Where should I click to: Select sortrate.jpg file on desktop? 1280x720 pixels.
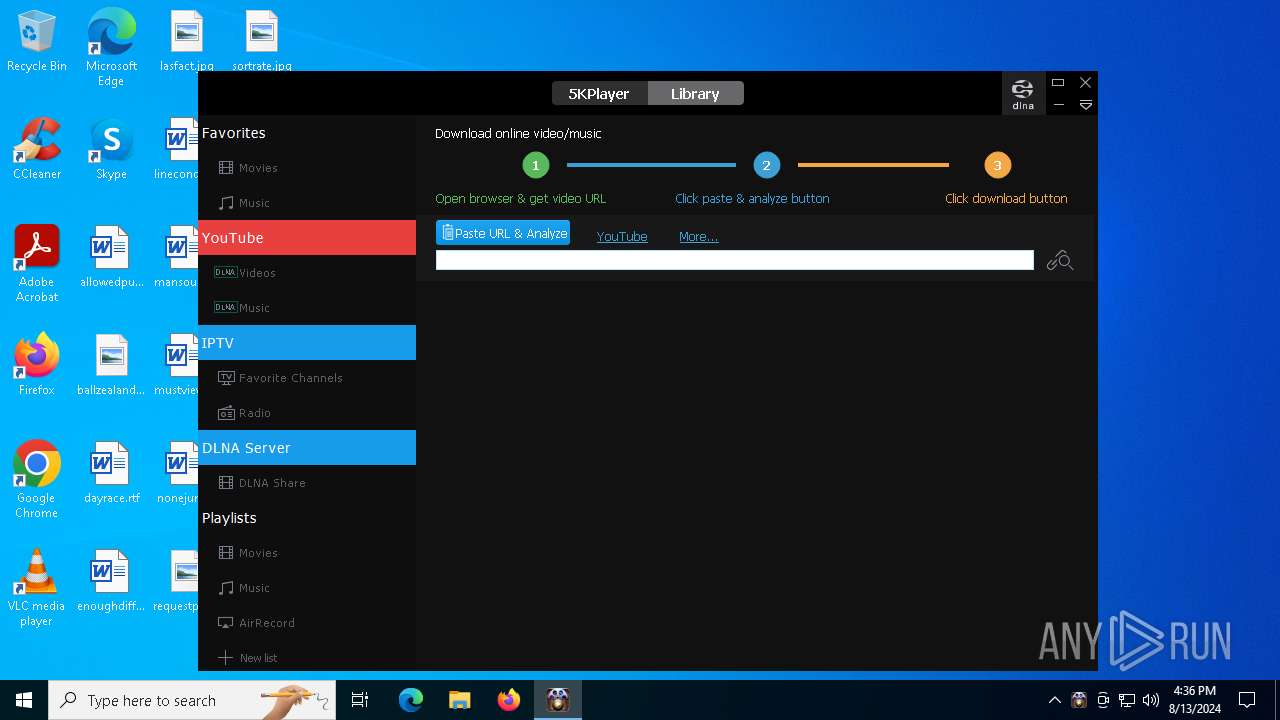tap(262, 42)
